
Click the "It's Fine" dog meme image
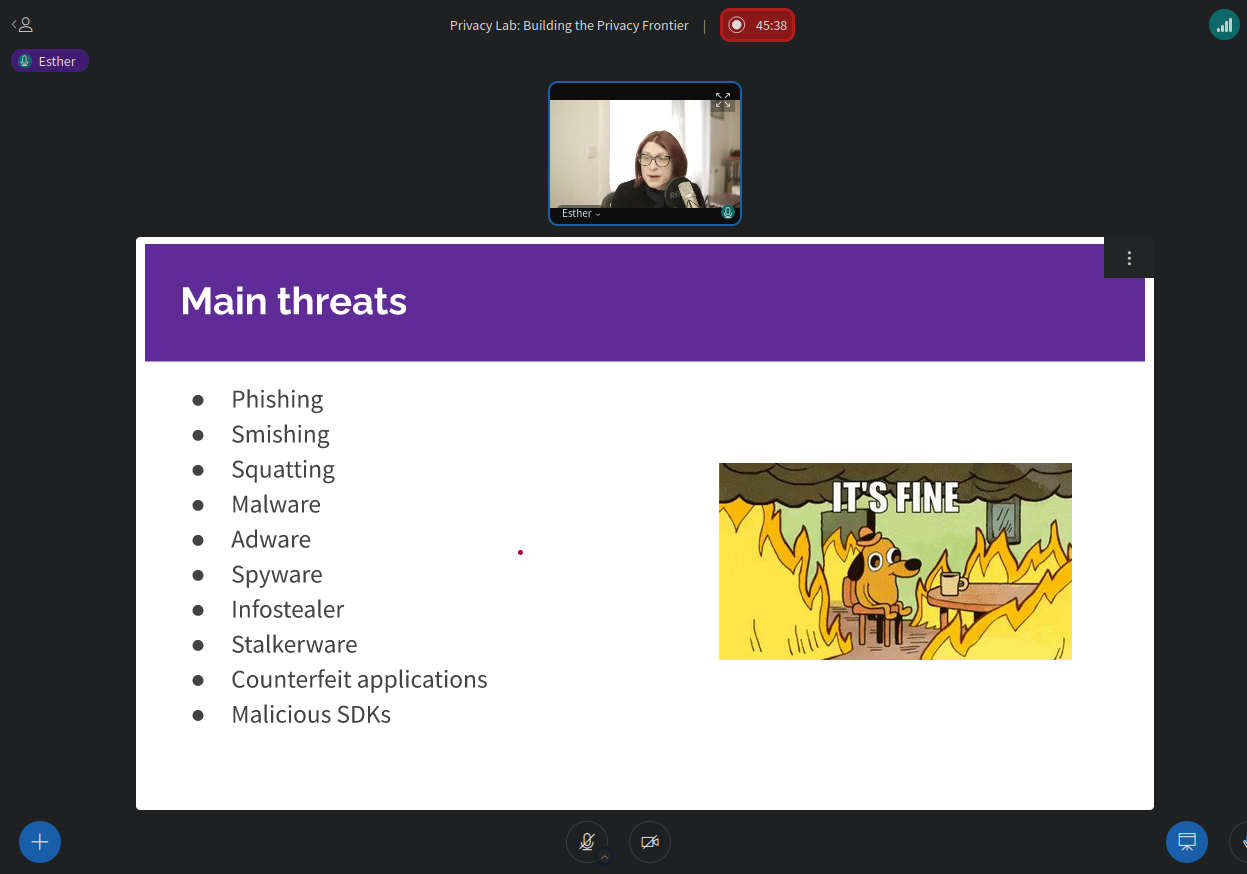[x=895, y=561]
